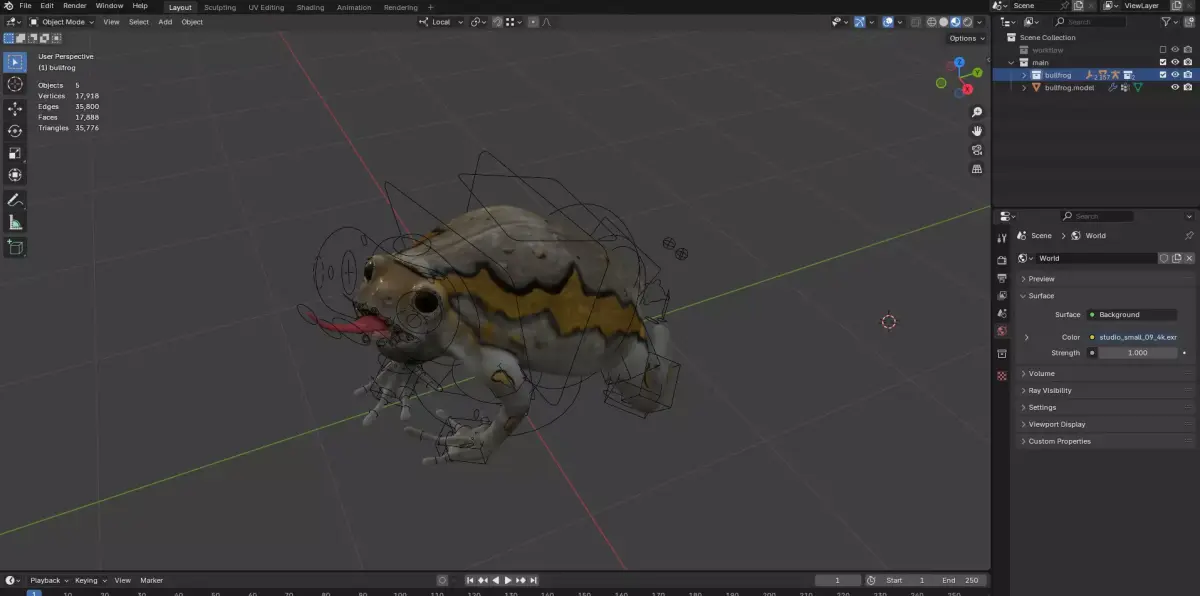This screenshot has width=1200, height=596.
Task: Expand the Viewport Display panel
Action: [1106, 424]
